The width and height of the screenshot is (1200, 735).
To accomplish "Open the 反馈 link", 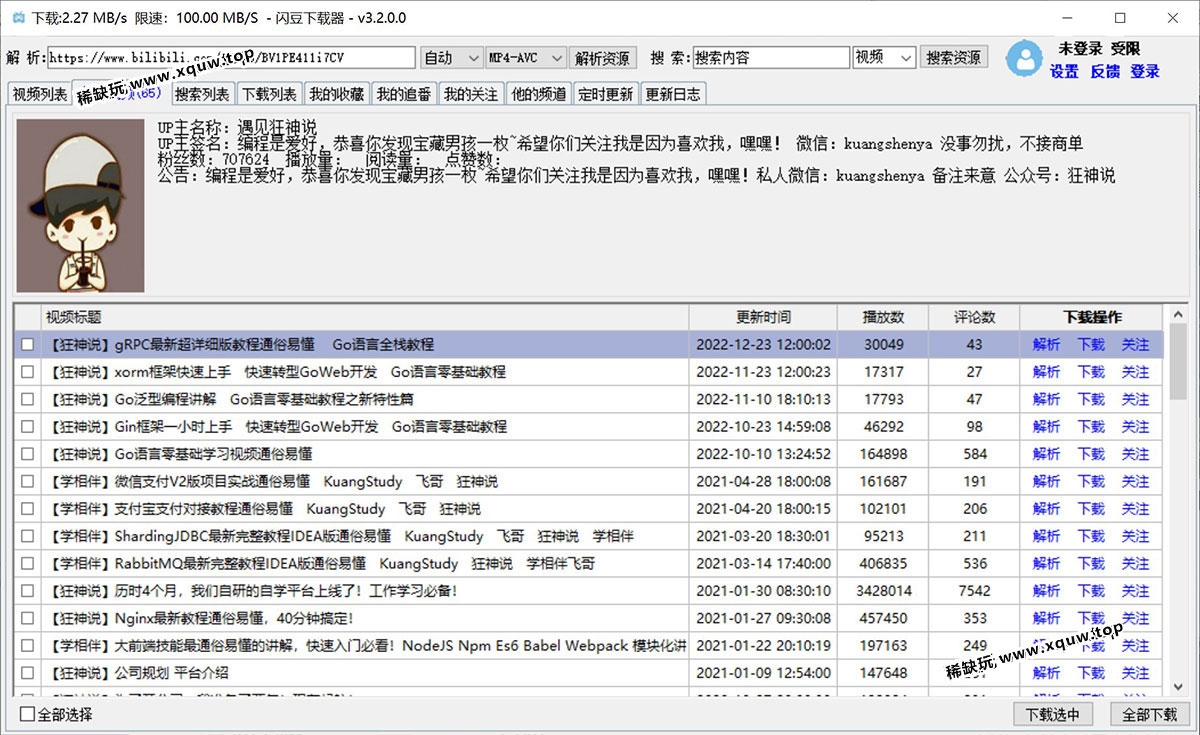I will 1105,72.
